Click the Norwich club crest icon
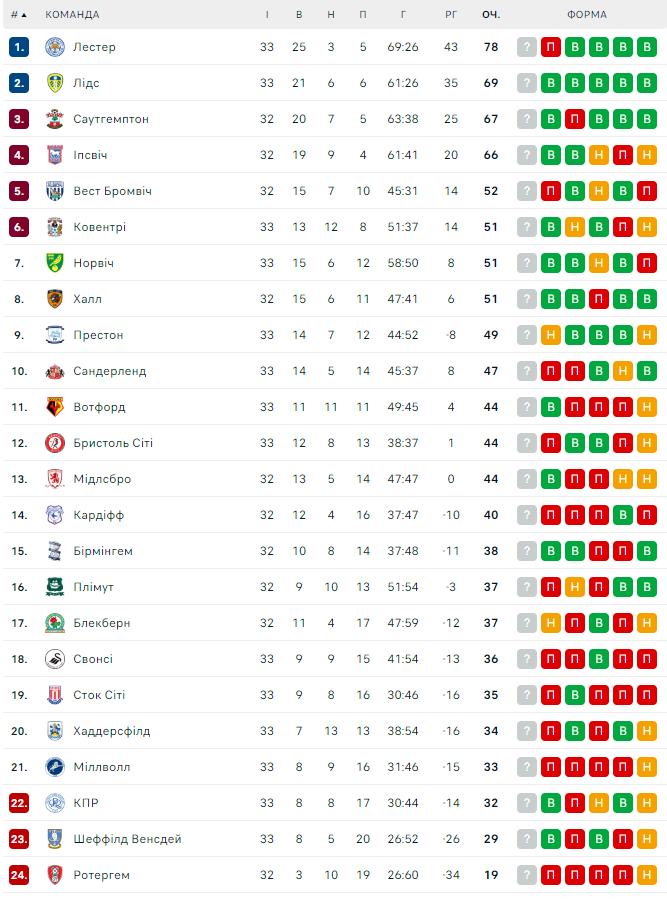This screenshot has width=667, height=900. point(55,263)
